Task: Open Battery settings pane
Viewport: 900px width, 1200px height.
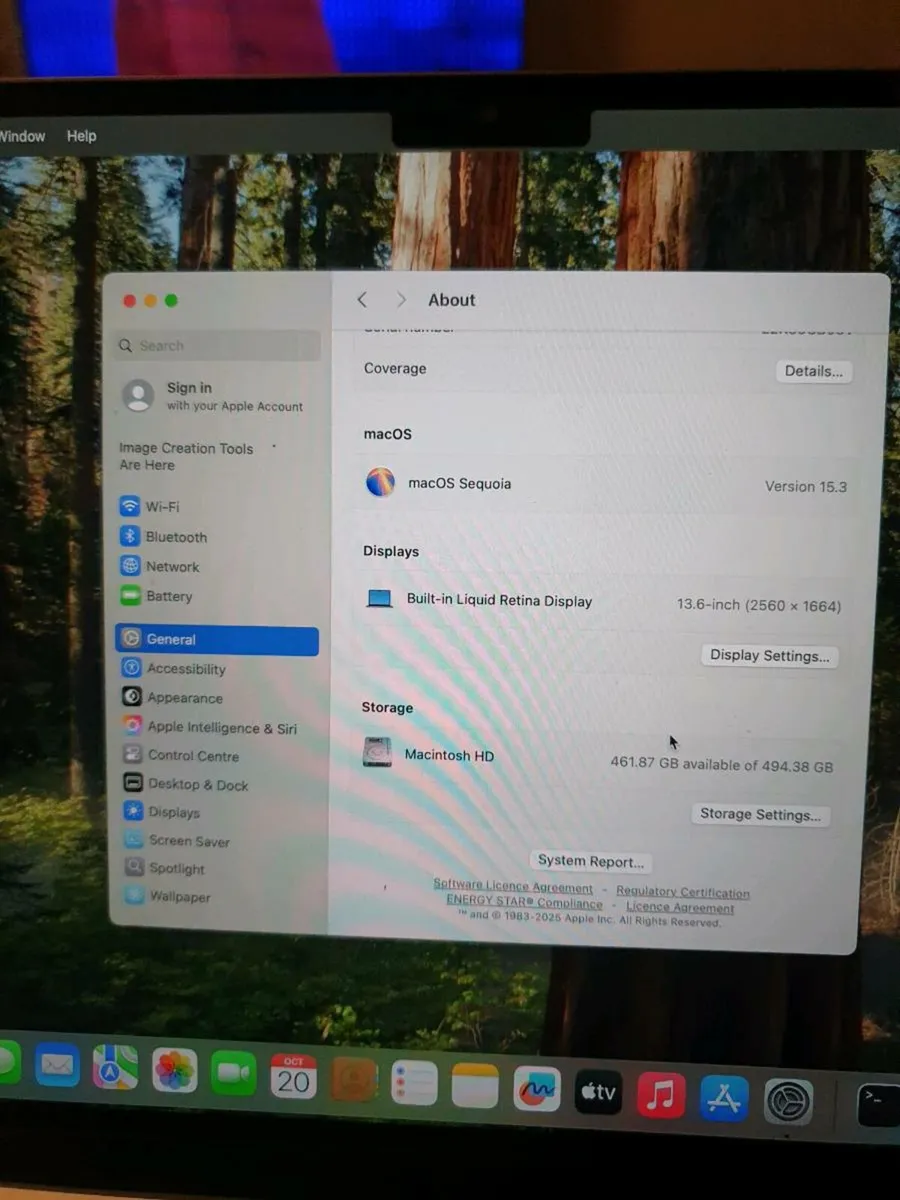Action: coord(168,596)
